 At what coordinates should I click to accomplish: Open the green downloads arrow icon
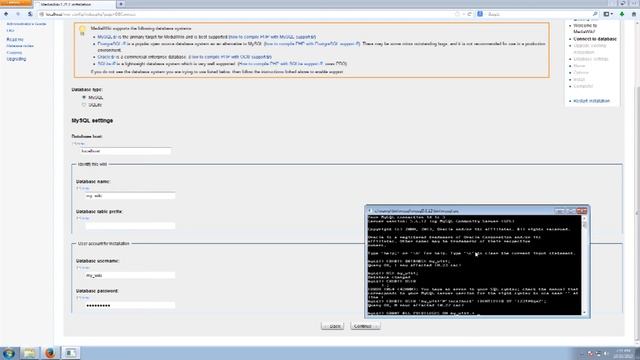622,14
